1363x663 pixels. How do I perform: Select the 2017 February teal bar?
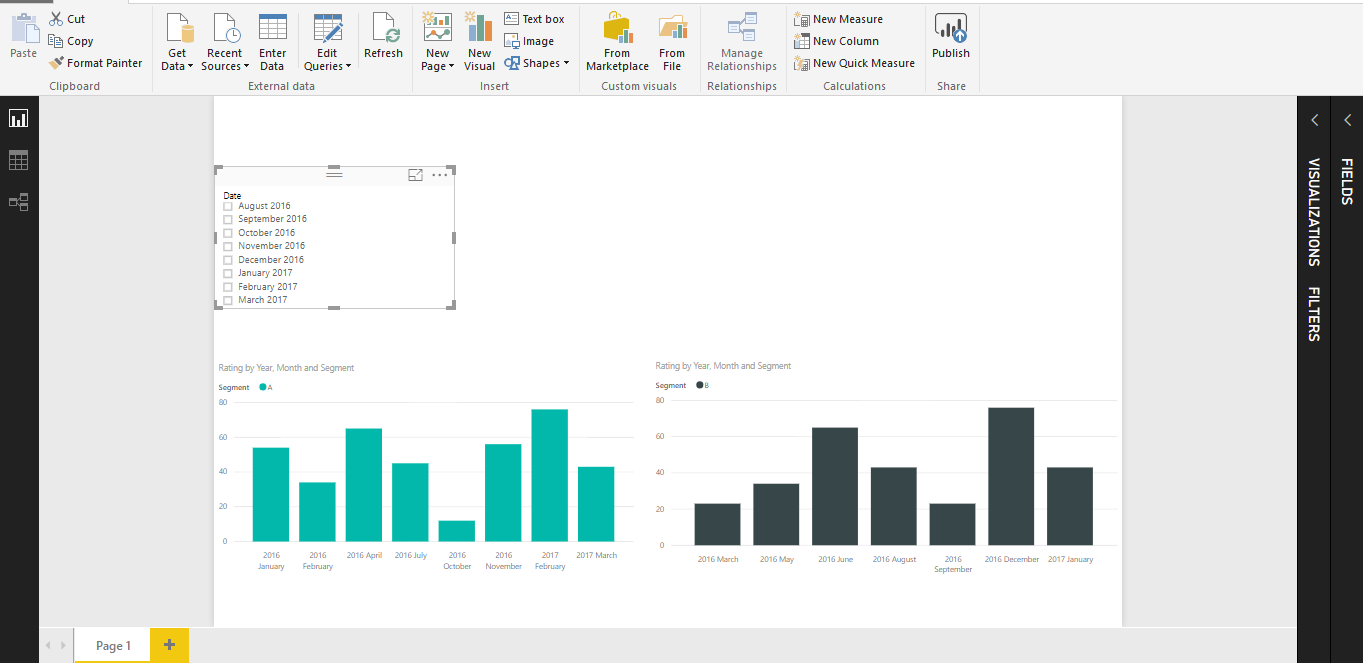[550, 475]
